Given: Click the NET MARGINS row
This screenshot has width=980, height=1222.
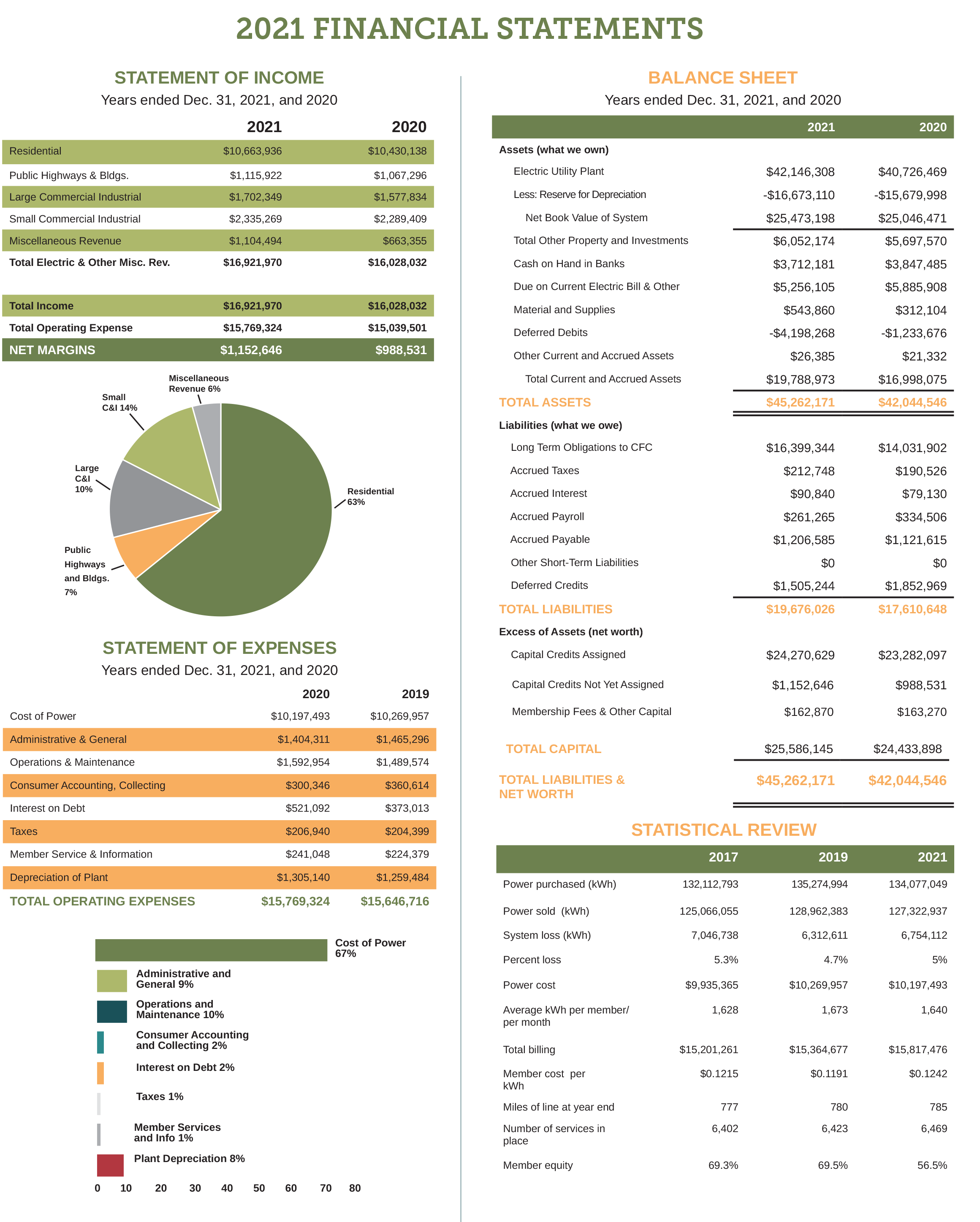Looking at the screenshot, I should tap(218, 350).
